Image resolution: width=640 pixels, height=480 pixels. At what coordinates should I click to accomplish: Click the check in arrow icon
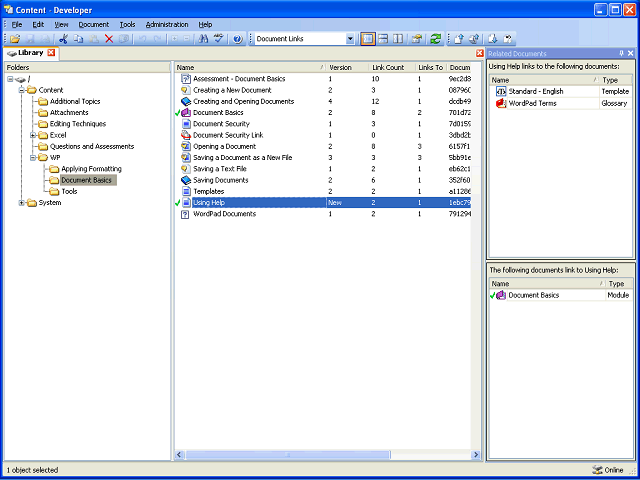(x=459, y=39)
